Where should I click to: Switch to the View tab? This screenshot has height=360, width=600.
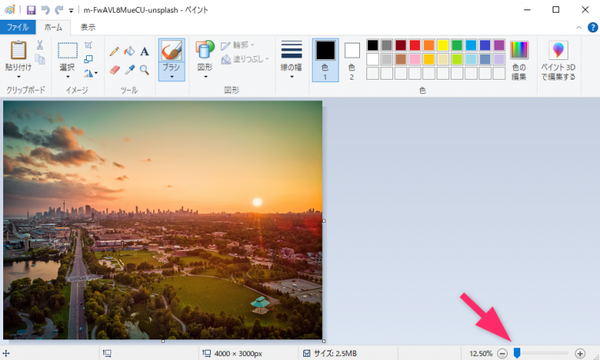pos(88,27)
